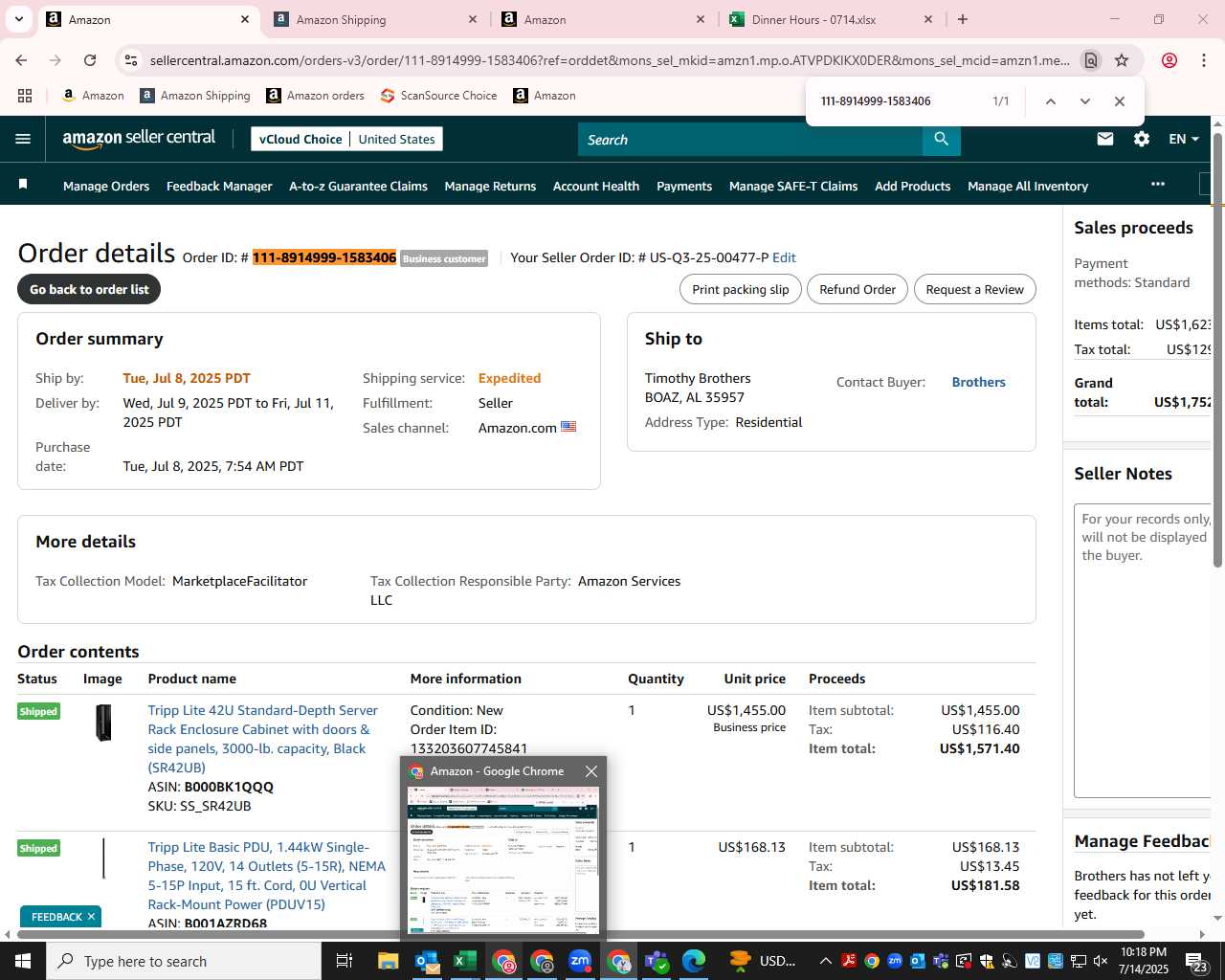Open Add Products in the nav menu
This screenshot has width=1225, height=980.
[x=912, y=187]
